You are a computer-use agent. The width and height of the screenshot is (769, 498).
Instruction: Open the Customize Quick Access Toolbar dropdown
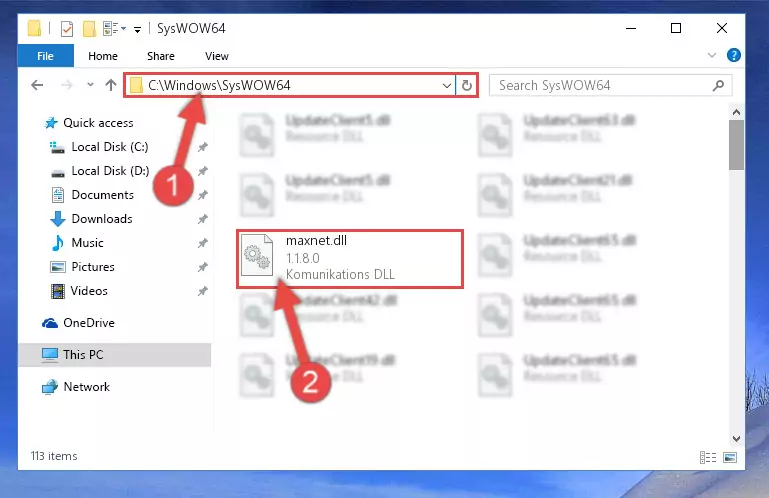pos(137,29)
